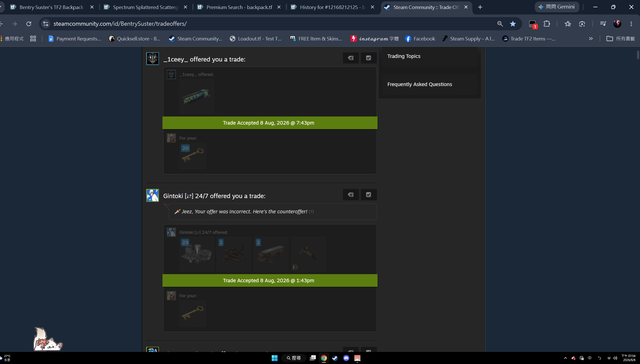The image size is (640, 364).
Task: Click _1ceey_ profile avatar
Action: click(152, 58)
